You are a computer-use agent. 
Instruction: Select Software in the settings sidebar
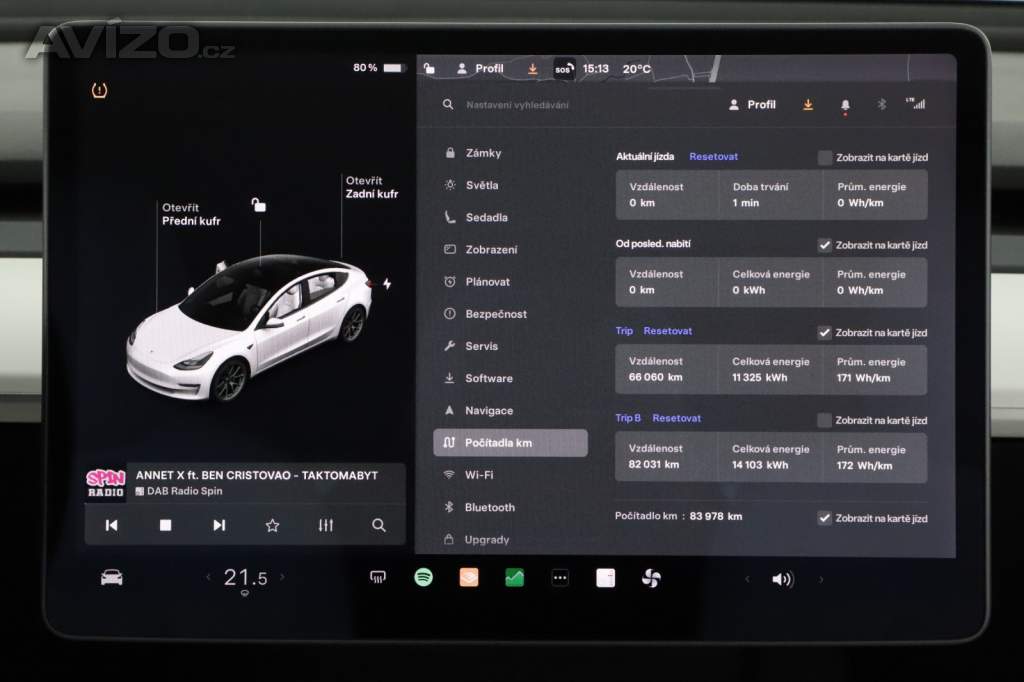click(x=488, y=379)
